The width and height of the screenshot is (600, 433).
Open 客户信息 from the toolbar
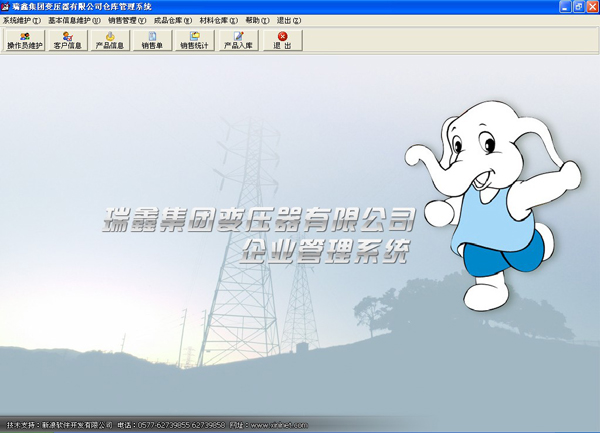(68, 40)
